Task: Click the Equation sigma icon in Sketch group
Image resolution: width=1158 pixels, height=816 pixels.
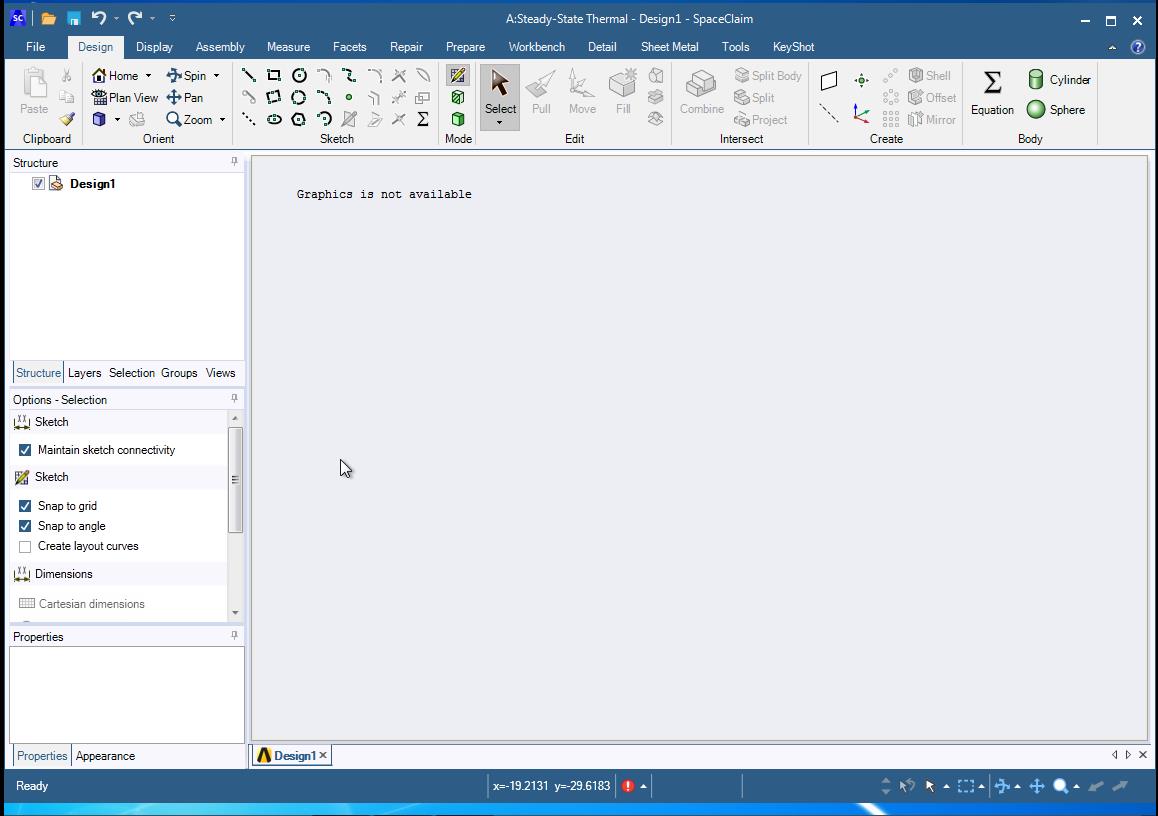Action: (423, 119)
